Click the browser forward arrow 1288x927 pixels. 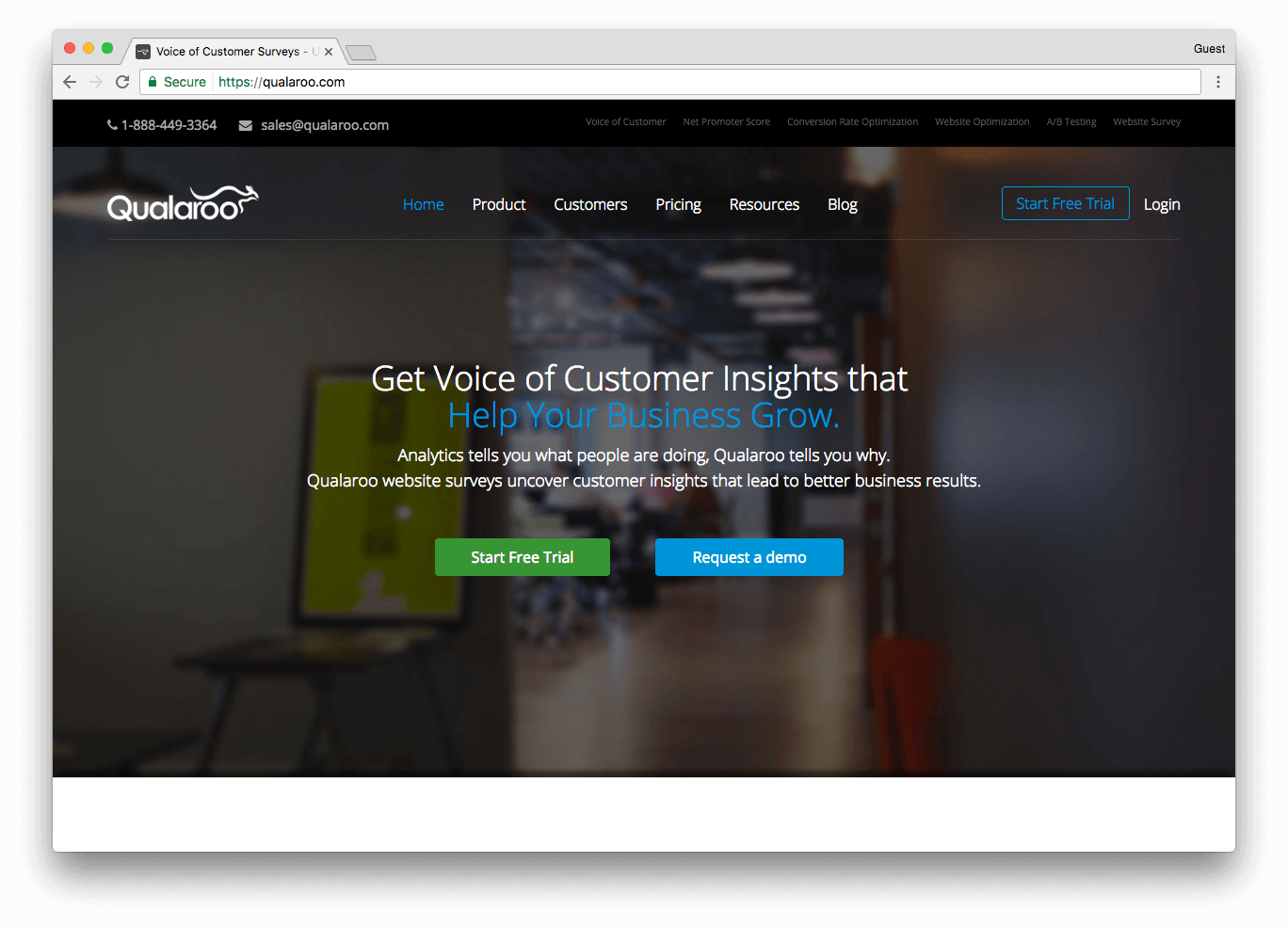(x=96, y=82)
